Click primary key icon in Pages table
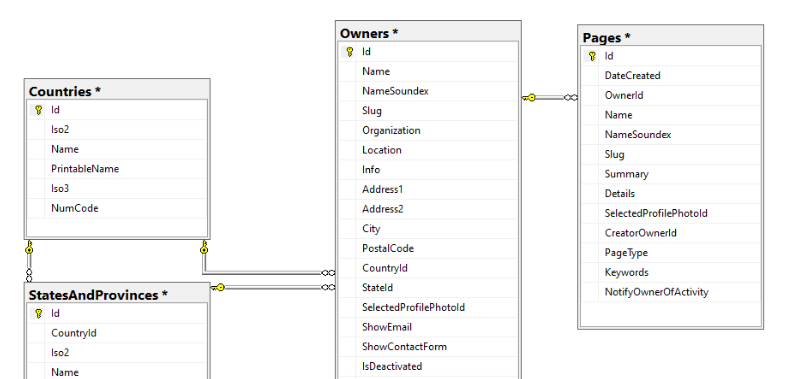This screenshot has width=794, height=379. click(592, 56)
